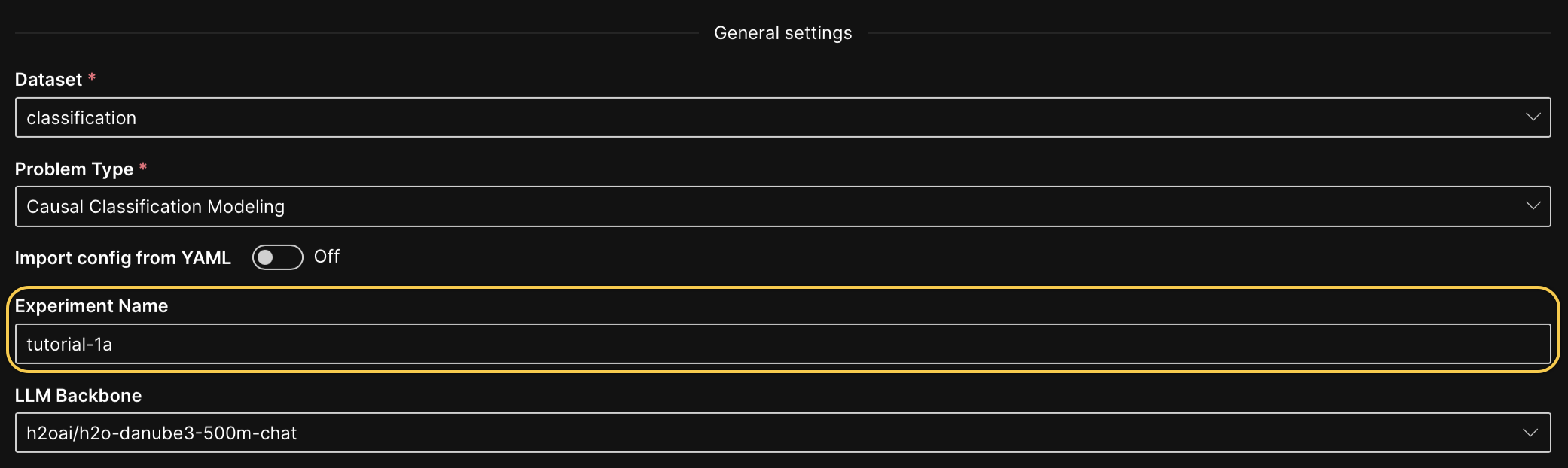Screen dimensions: 1568x468
Task: Click the Problem Type field label
Action: [74, 169]
